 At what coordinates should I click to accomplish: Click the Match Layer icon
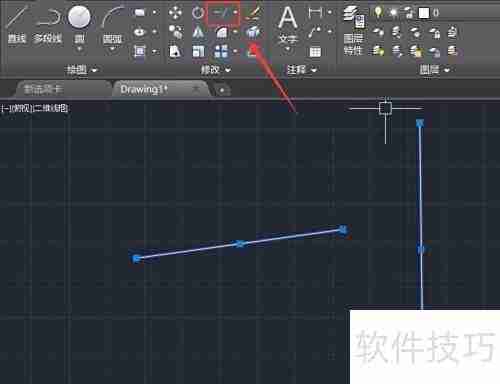(x=453, y=51)
